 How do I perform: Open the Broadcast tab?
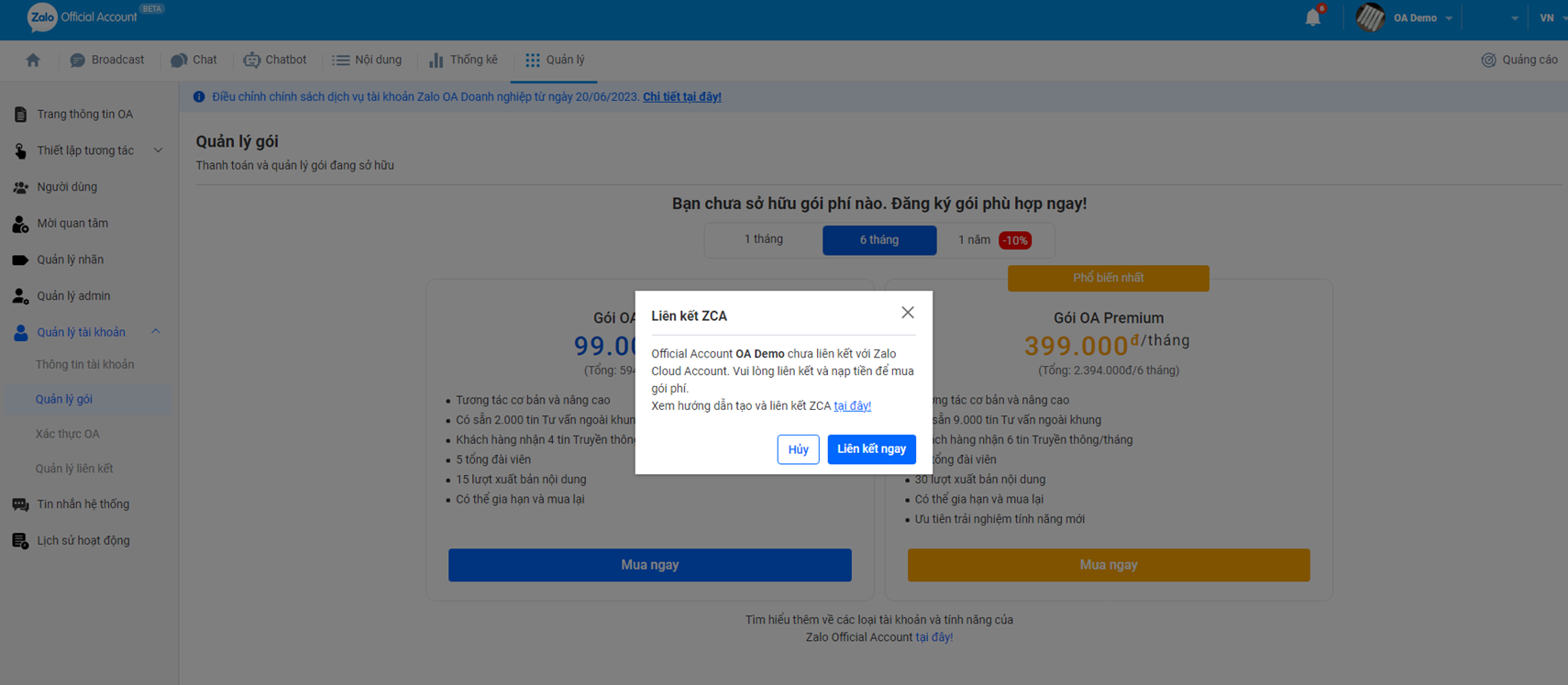[107, 60]
